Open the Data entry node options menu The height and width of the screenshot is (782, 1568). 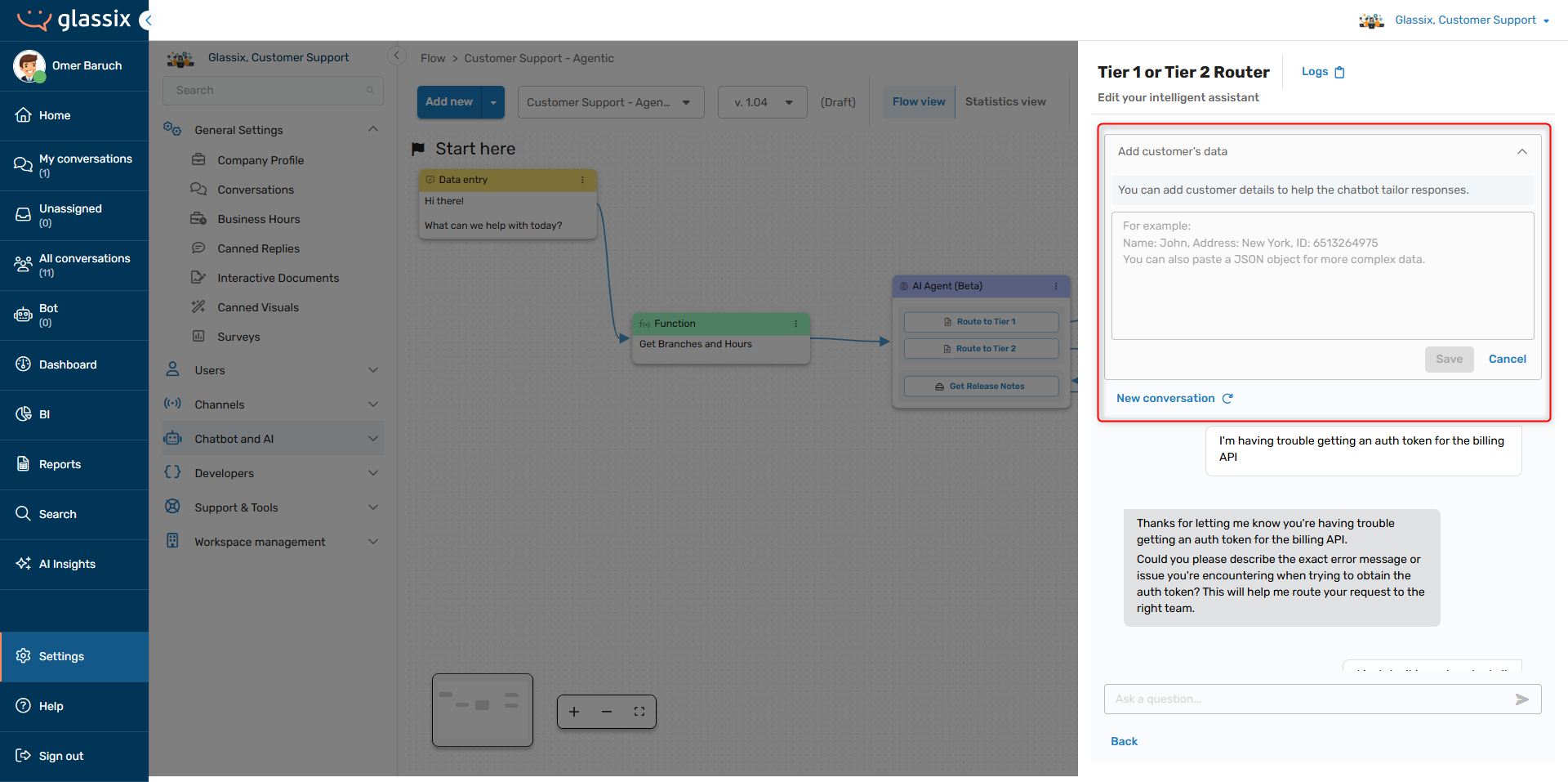click(x=582, y=180)
